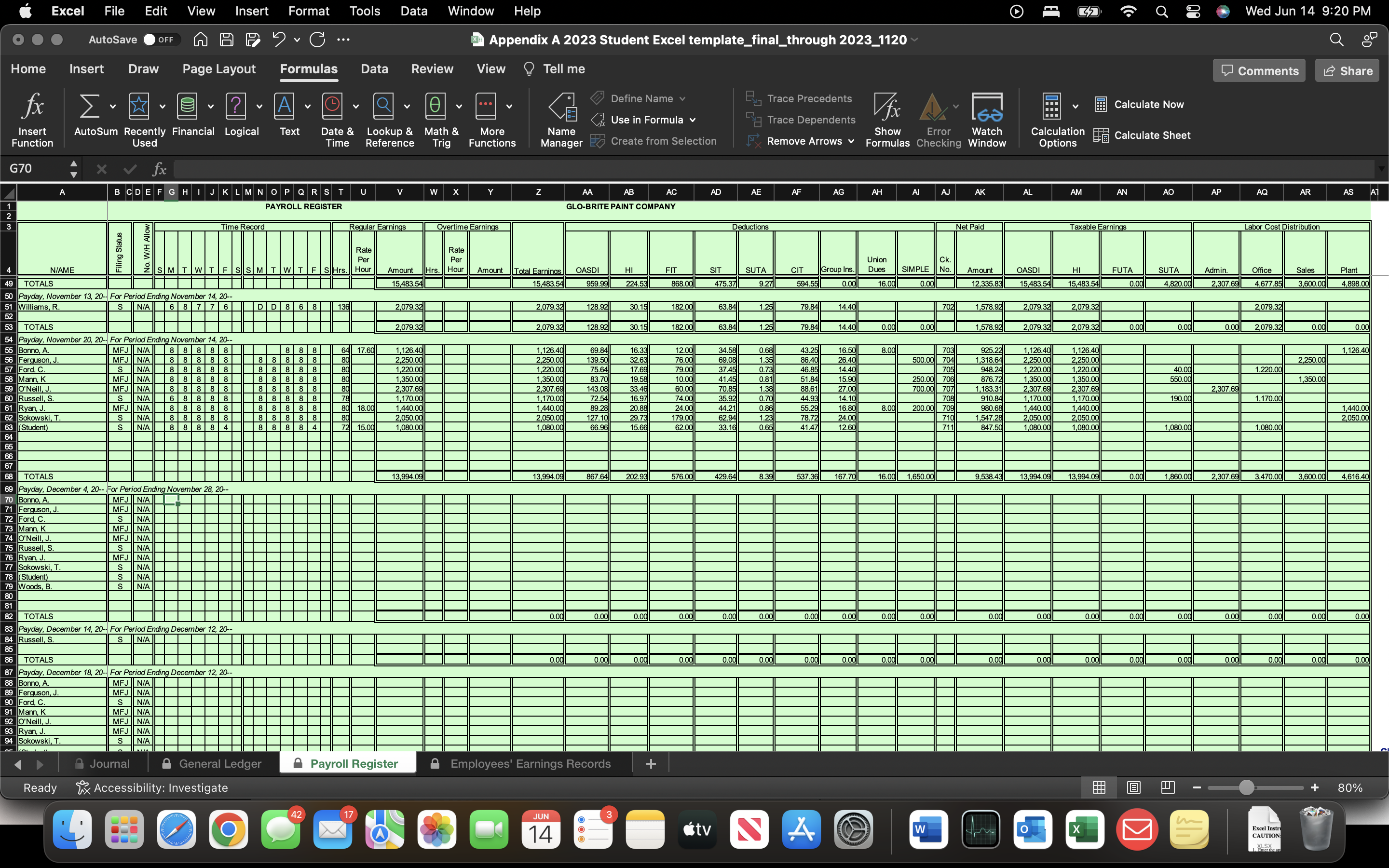Open Excel from the Dock

(x=1084, y=829)
